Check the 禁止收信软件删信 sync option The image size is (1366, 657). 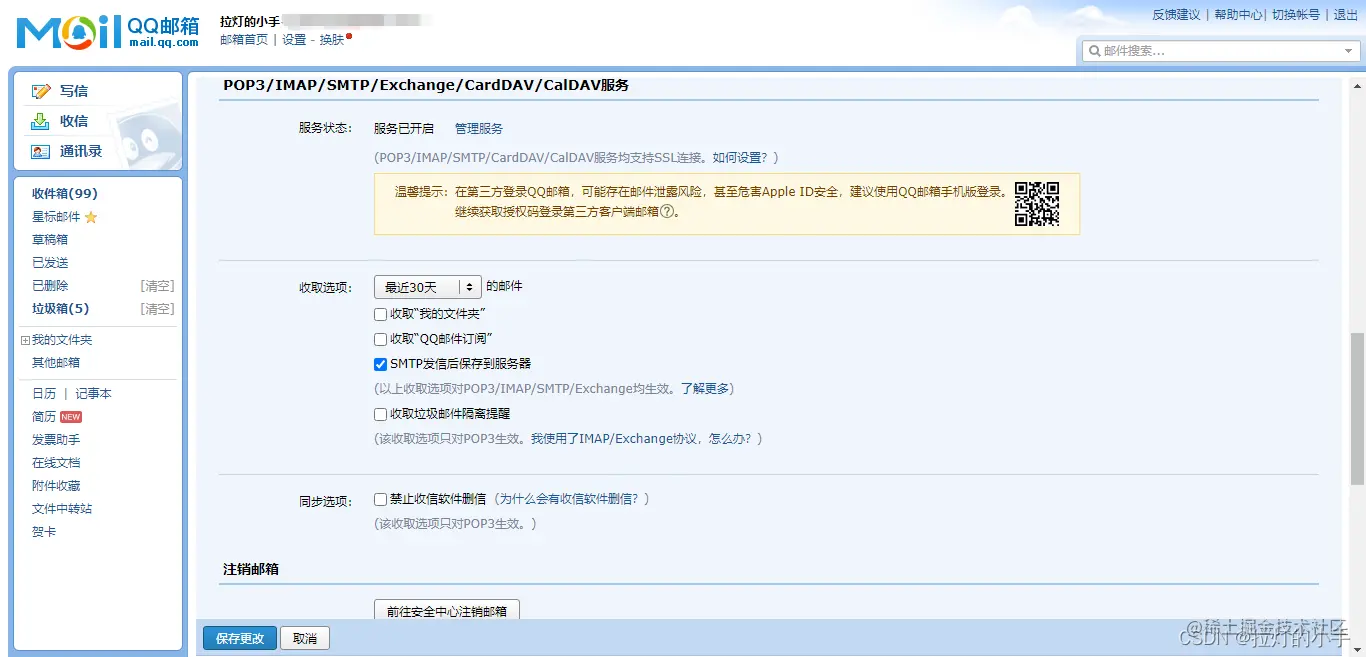pos(380,498)
